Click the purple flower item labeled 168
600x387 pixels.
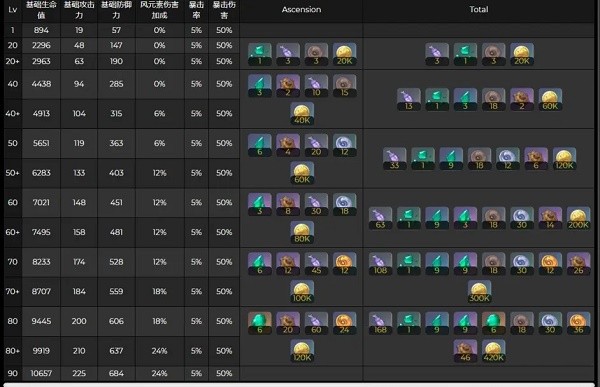(x=380, y=323)
